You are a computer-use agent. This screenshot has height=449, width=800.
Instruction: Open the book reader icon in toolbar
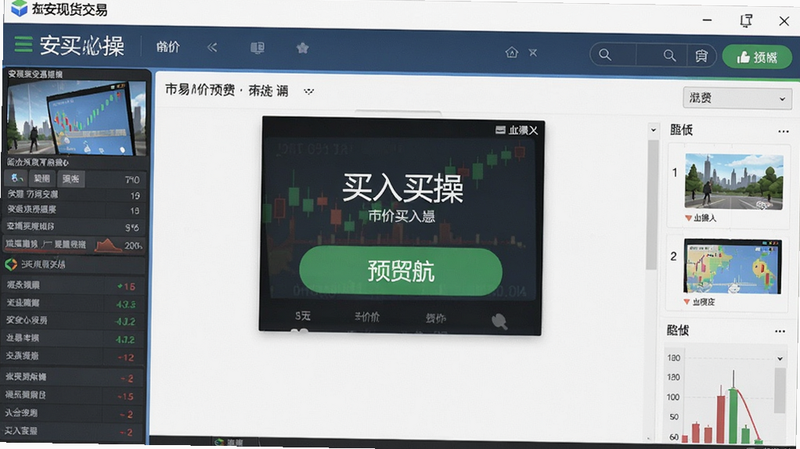257,48
